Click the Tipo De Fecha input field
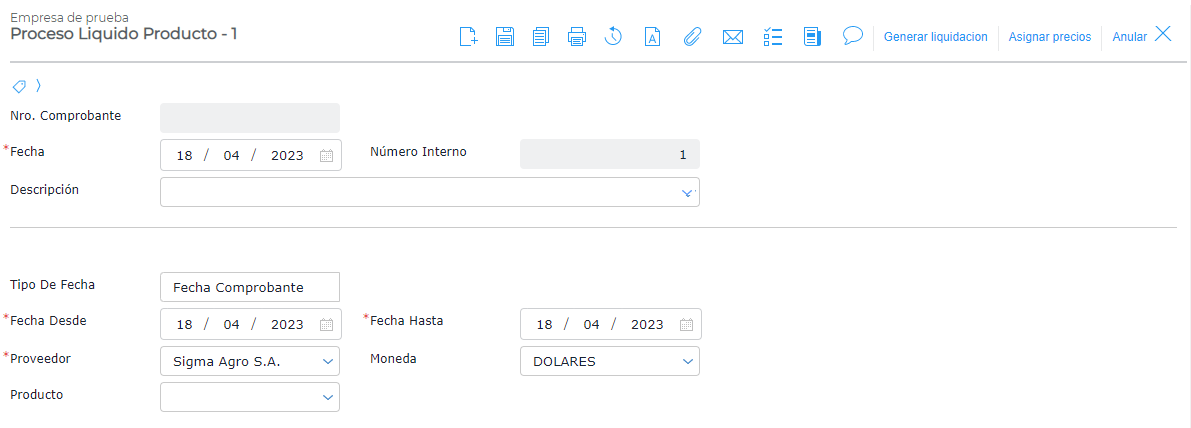1191x428 pixels. (x=249, y=287)
